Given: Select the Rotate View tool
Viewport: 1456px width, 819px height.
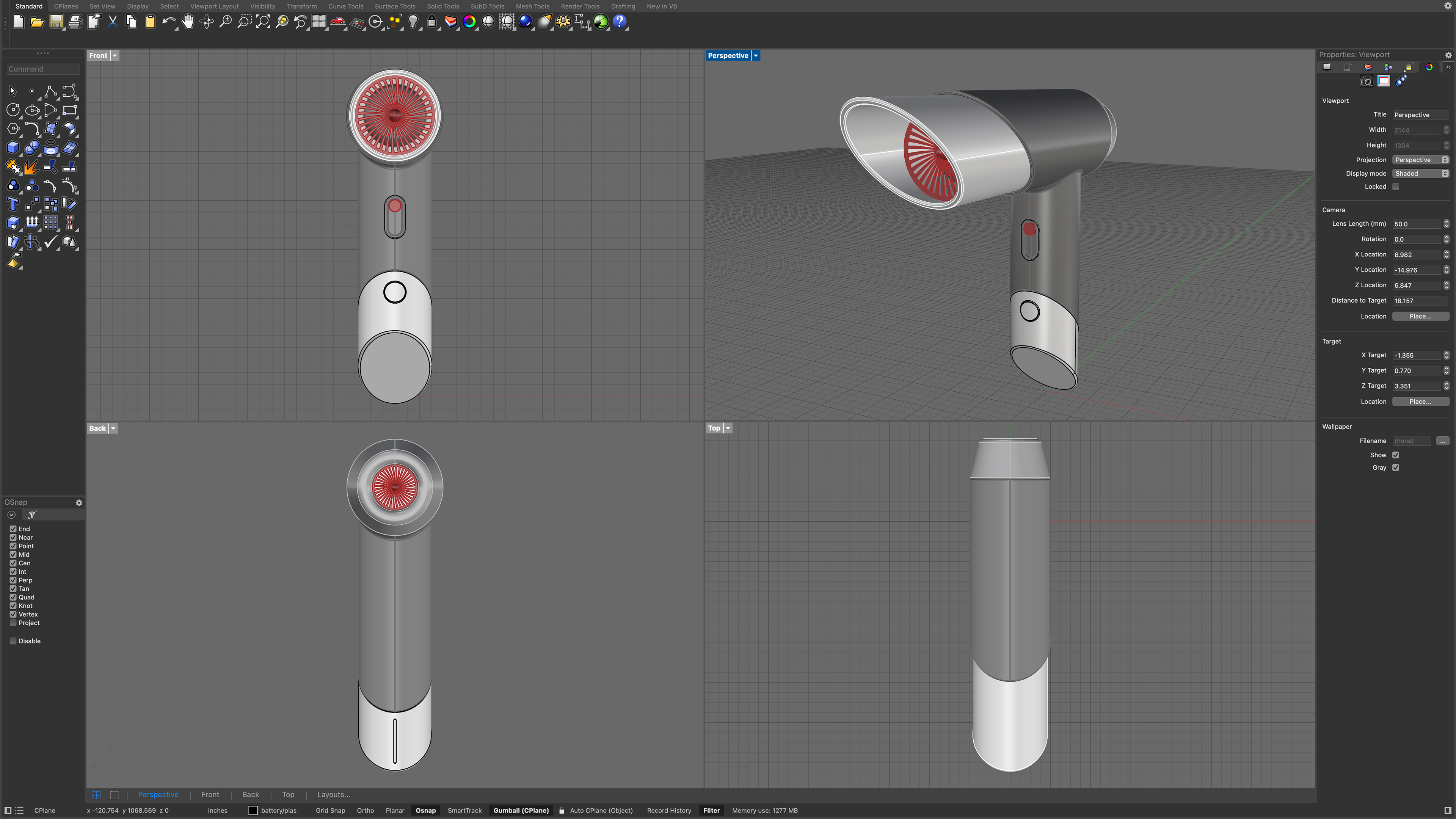Looking at the screenshot, I should coord(207,22).
